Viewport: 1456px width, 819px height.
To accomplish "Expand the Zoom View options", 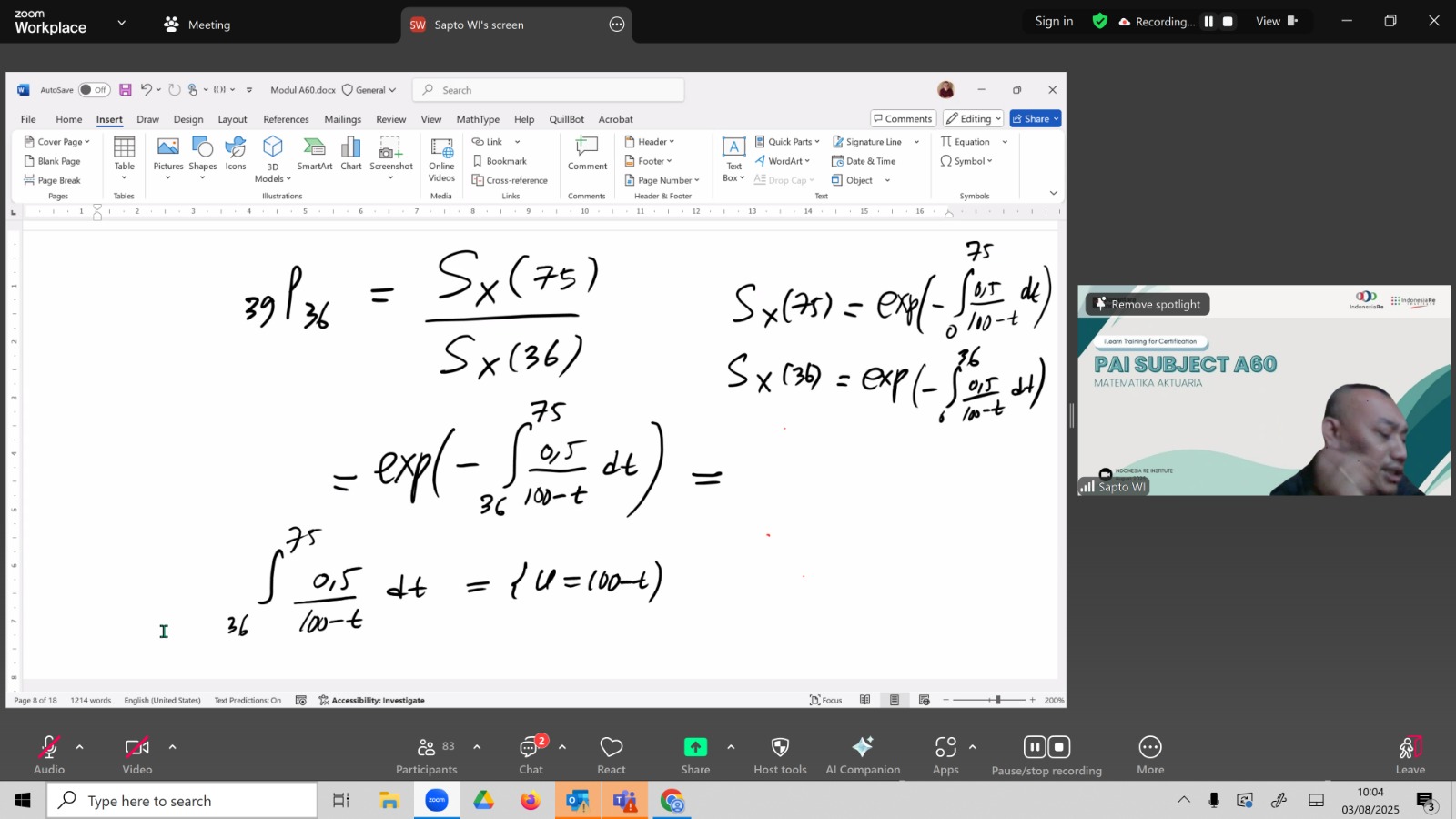I will (1277, 21).
